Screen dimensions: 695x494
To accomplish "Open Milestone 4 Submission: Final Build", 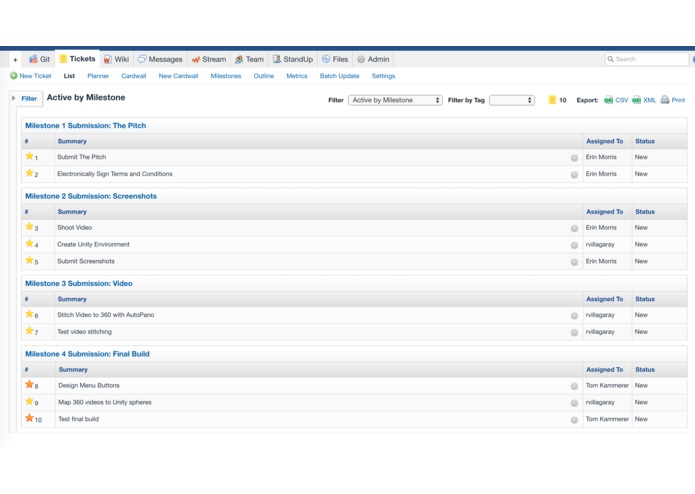I will pos(87,354).
